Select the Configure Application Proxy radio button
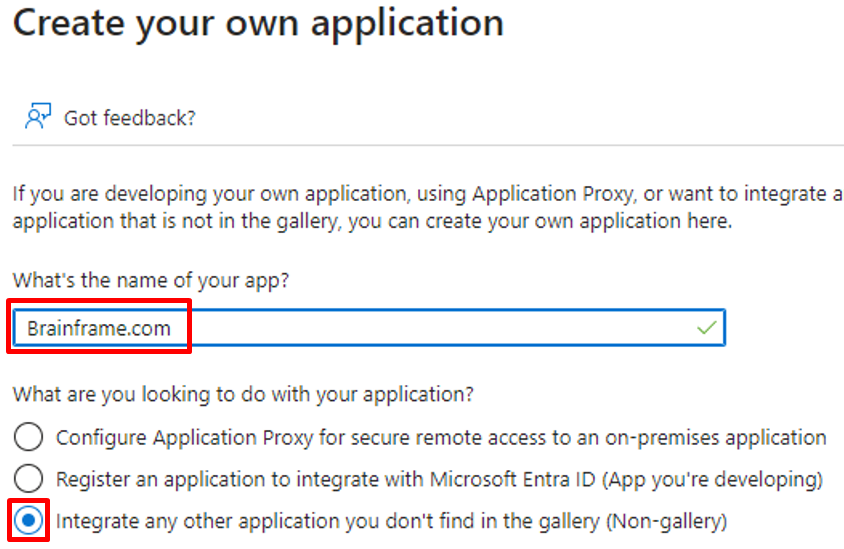The width and height of the screenshot is (844, 549). point(29,437)
